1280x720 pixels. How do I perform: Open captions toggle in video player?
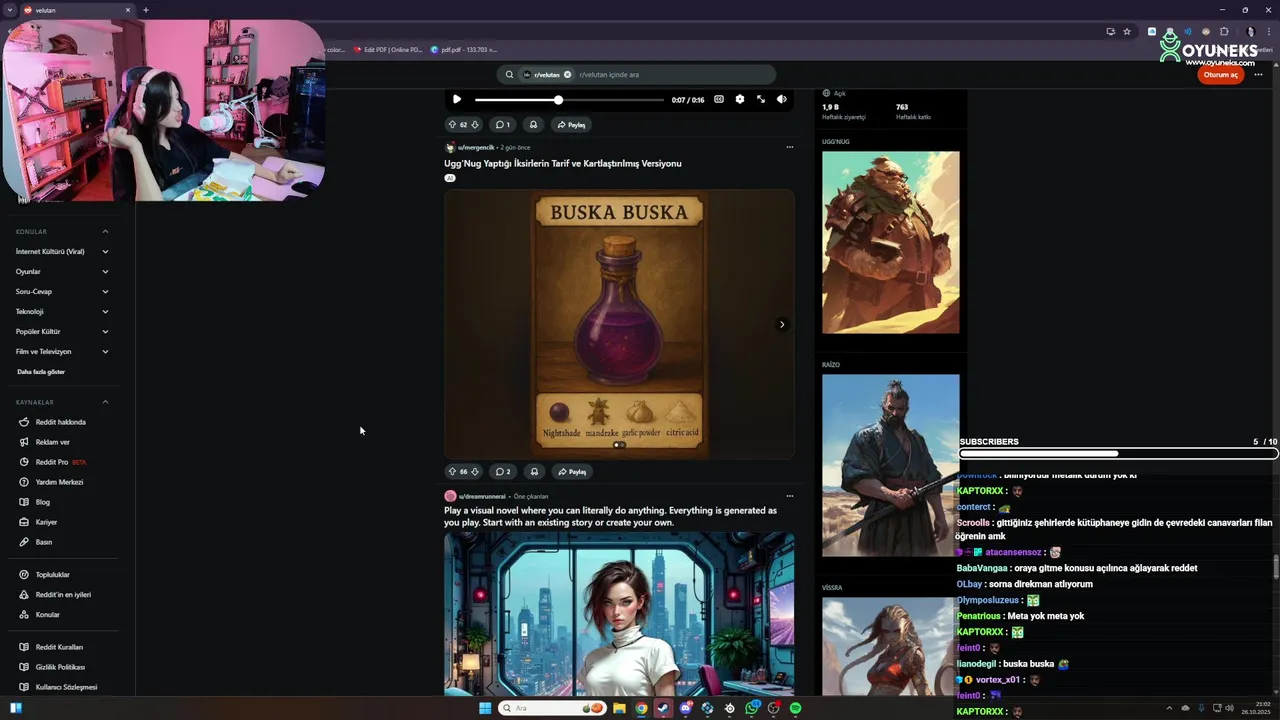[x=718, y=99]
